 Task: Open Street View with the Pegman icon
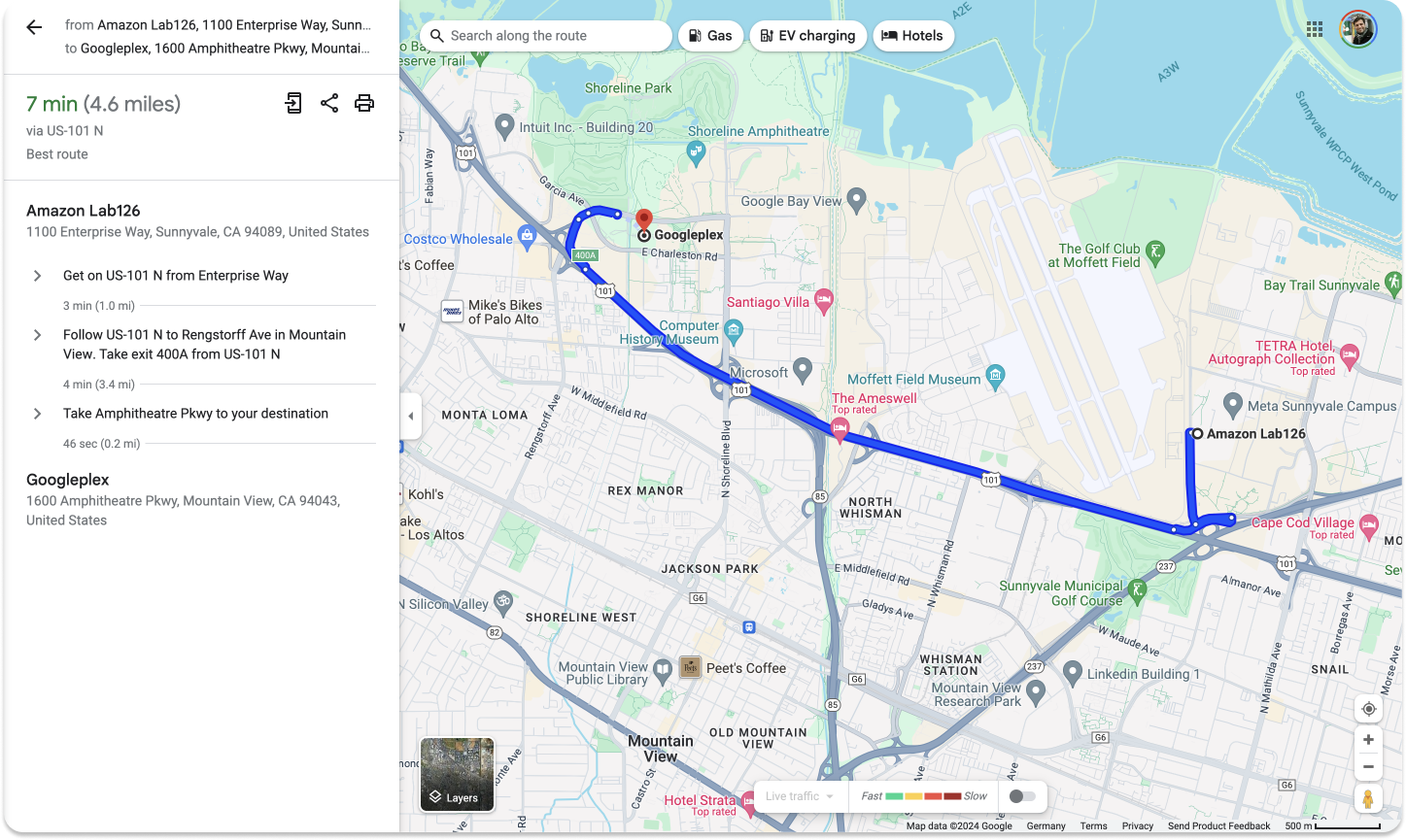(1368, 799)
